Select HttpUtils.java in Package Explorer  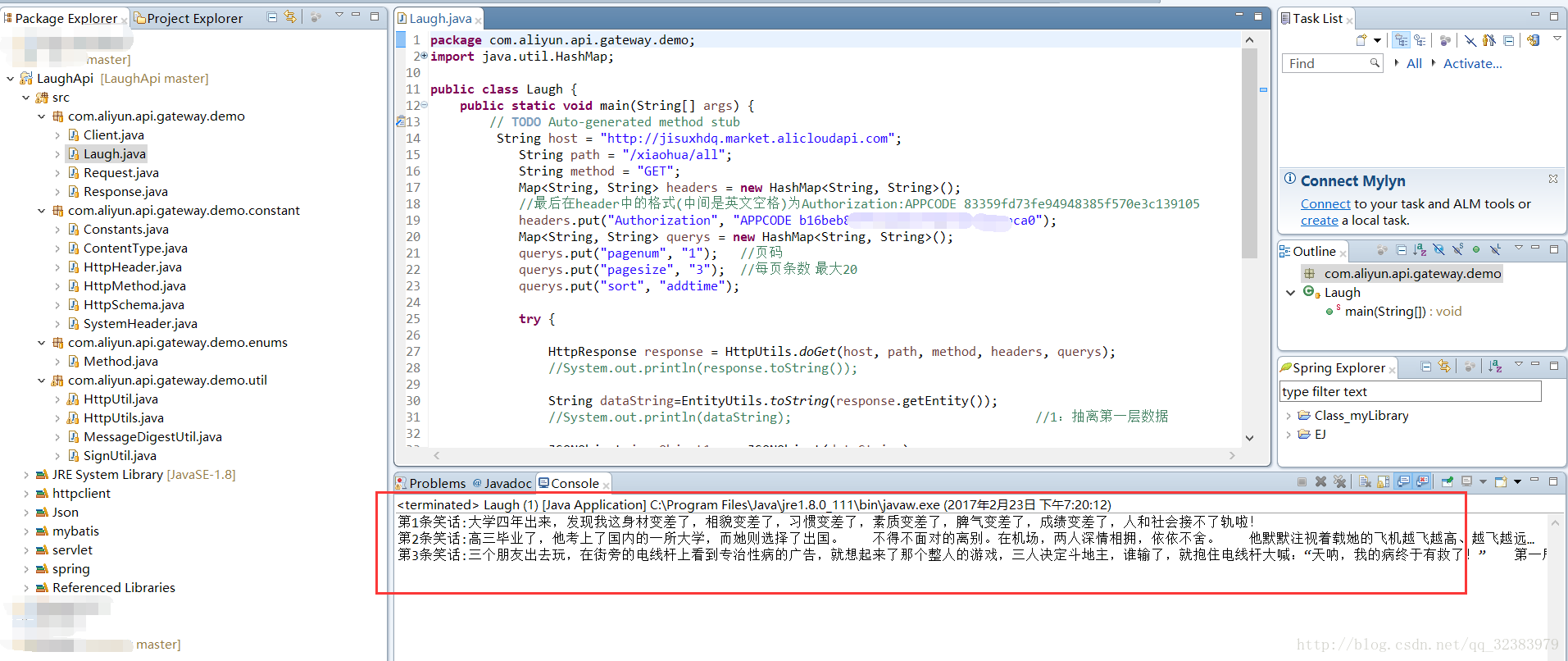click(115, 418)
